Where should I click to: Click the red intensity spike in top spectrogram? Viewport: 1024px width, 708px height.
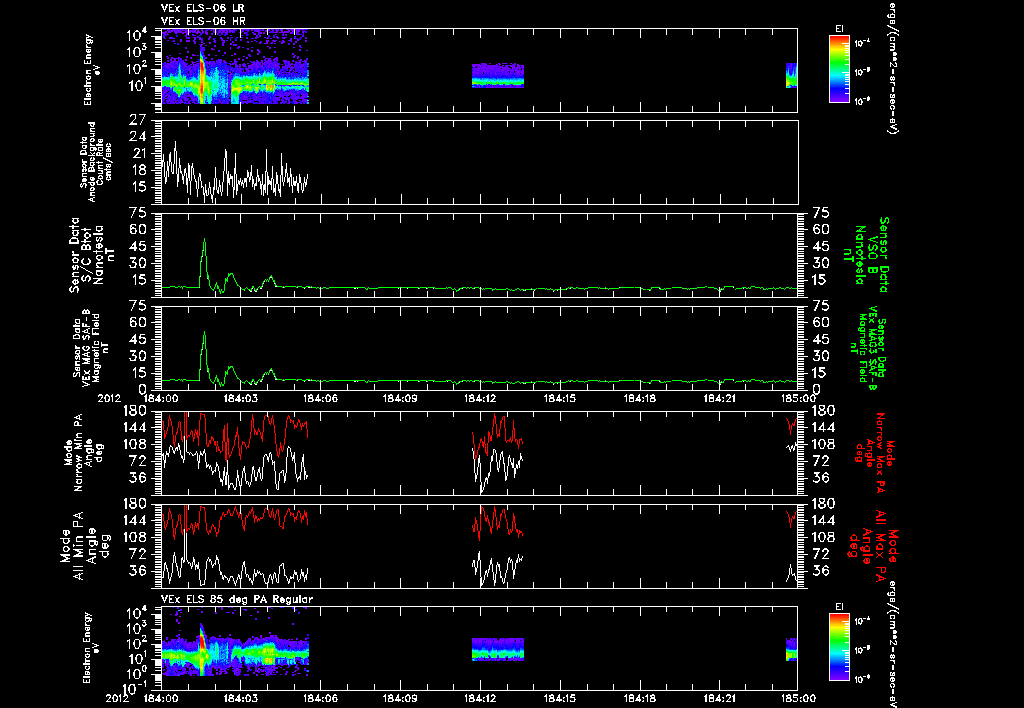tap(202, 77)
